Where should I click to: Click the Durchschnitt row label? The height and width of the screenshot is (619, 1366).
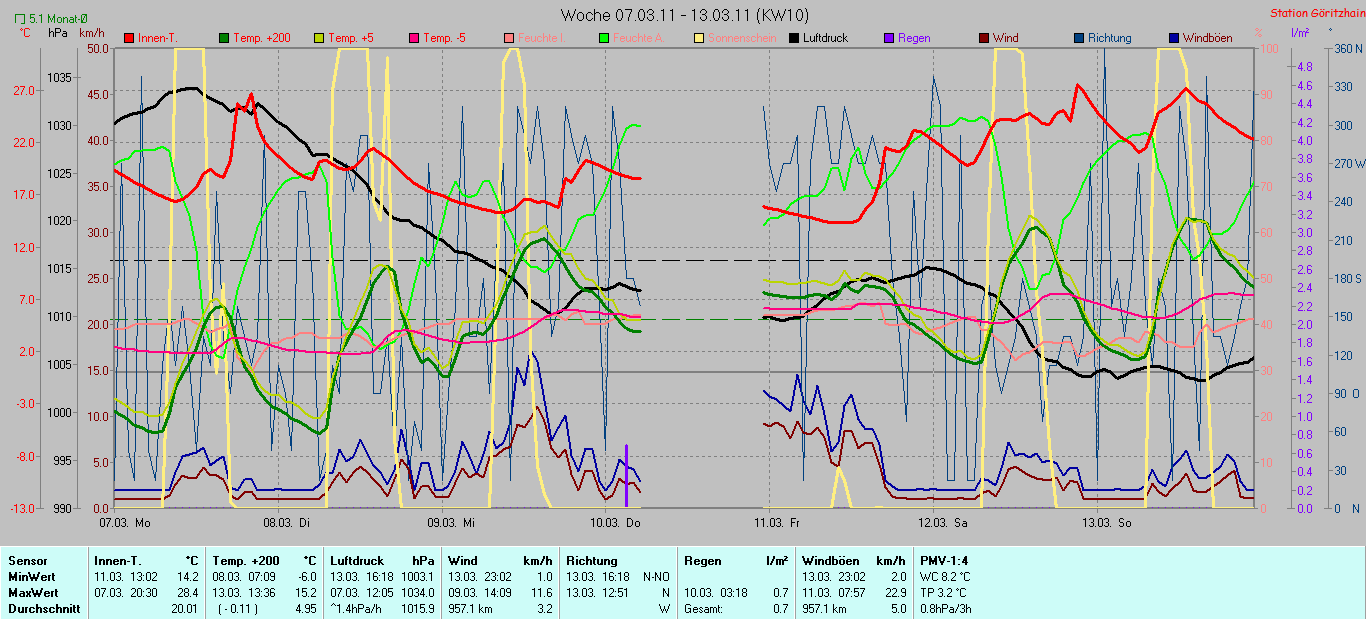(x=43, y=608)
